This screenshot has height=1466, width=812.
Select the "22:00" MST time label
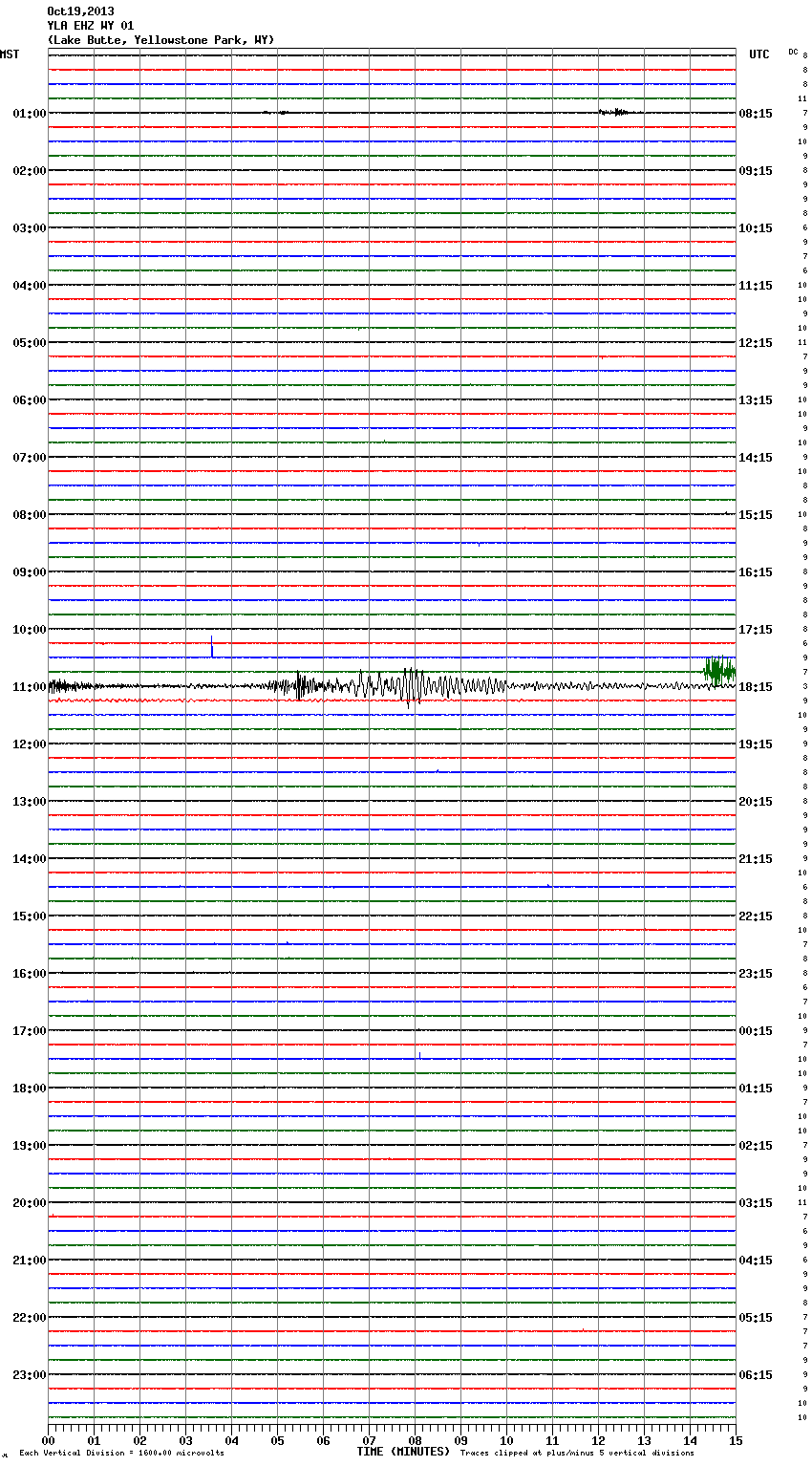(x=30, y=1318)
